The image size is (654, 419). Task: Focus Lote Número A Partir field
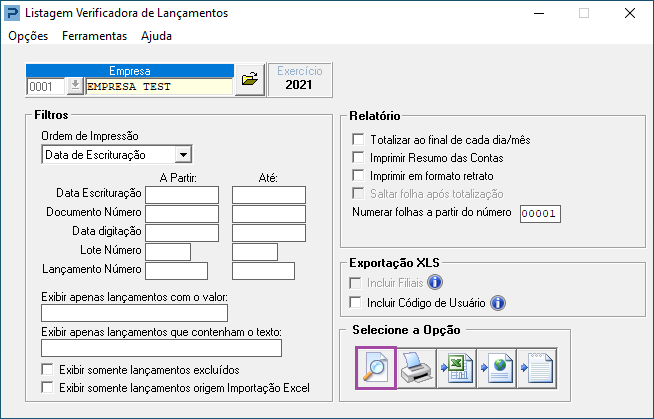[168, 252]
